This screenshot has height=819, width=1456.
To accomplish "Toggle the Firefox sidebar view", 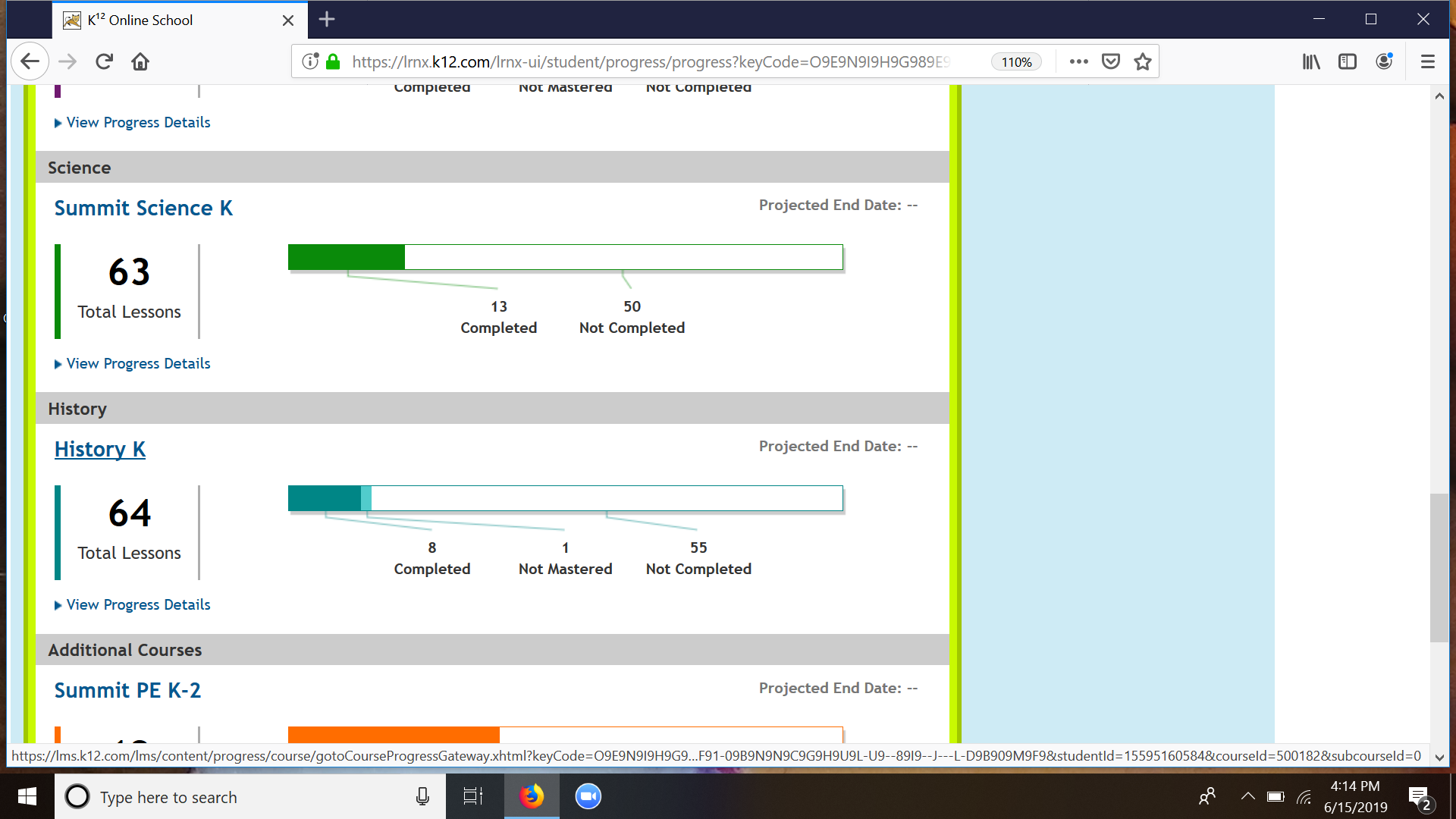I will tap(1348, 61).
